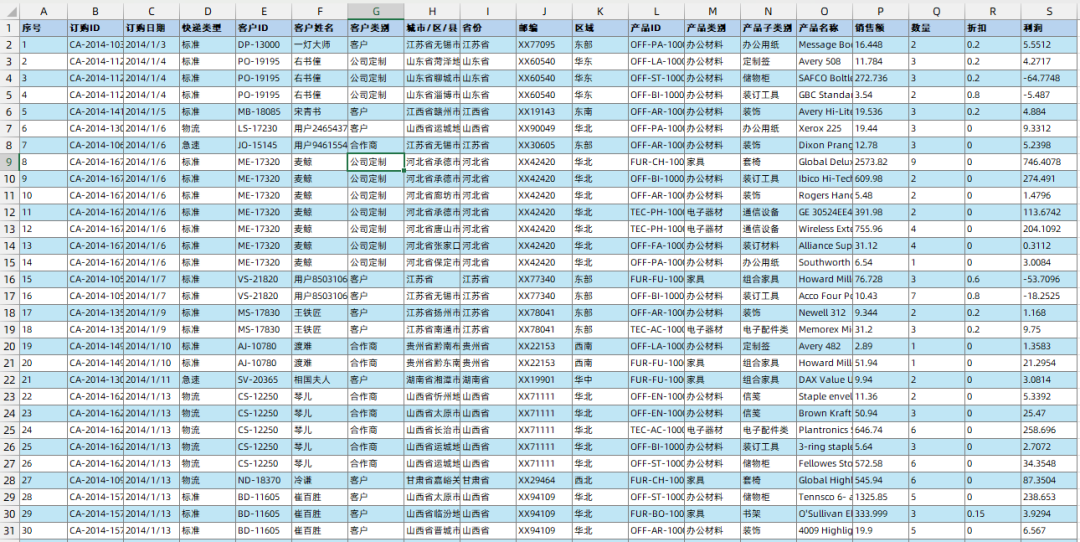Select column A header
Image resolution: width=1080 pixels, height=542 pixels.
coord(43,11)
